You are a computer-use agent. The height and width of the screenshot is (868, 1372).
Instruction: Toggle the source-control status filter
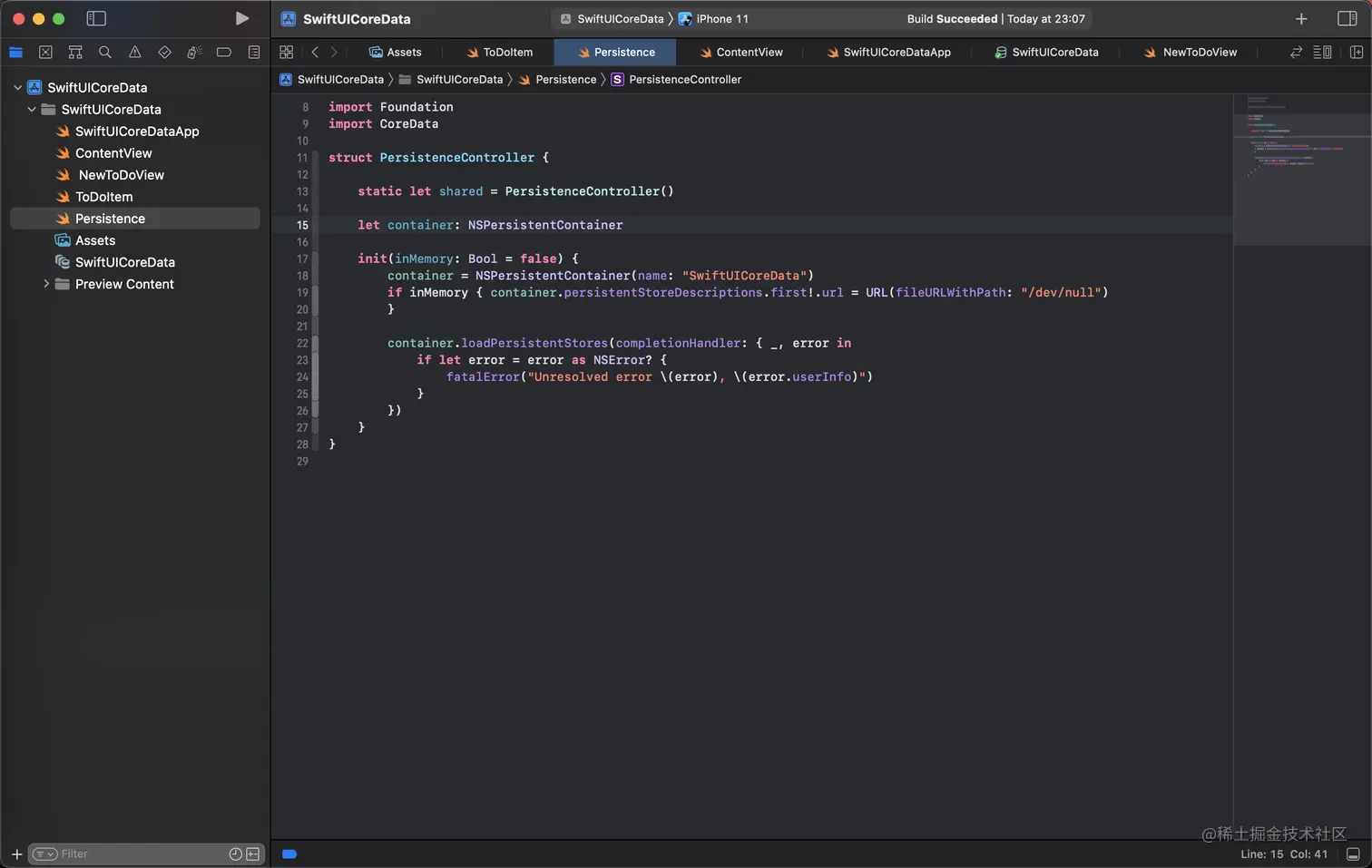[252, 854]
